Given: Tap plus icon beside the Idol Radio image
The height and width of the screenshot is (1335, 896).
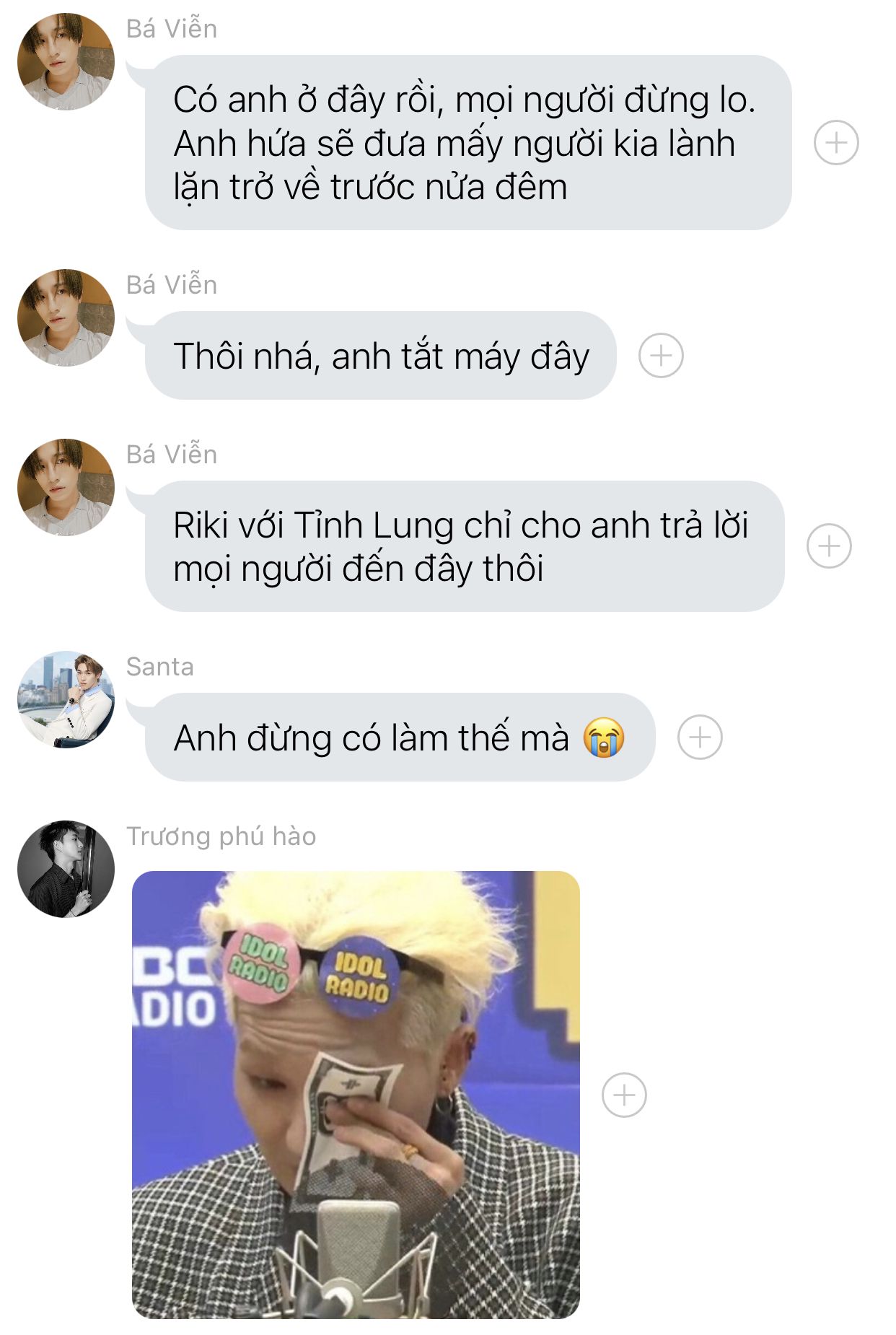Looking at the screenshot, I should (624, 1095).
